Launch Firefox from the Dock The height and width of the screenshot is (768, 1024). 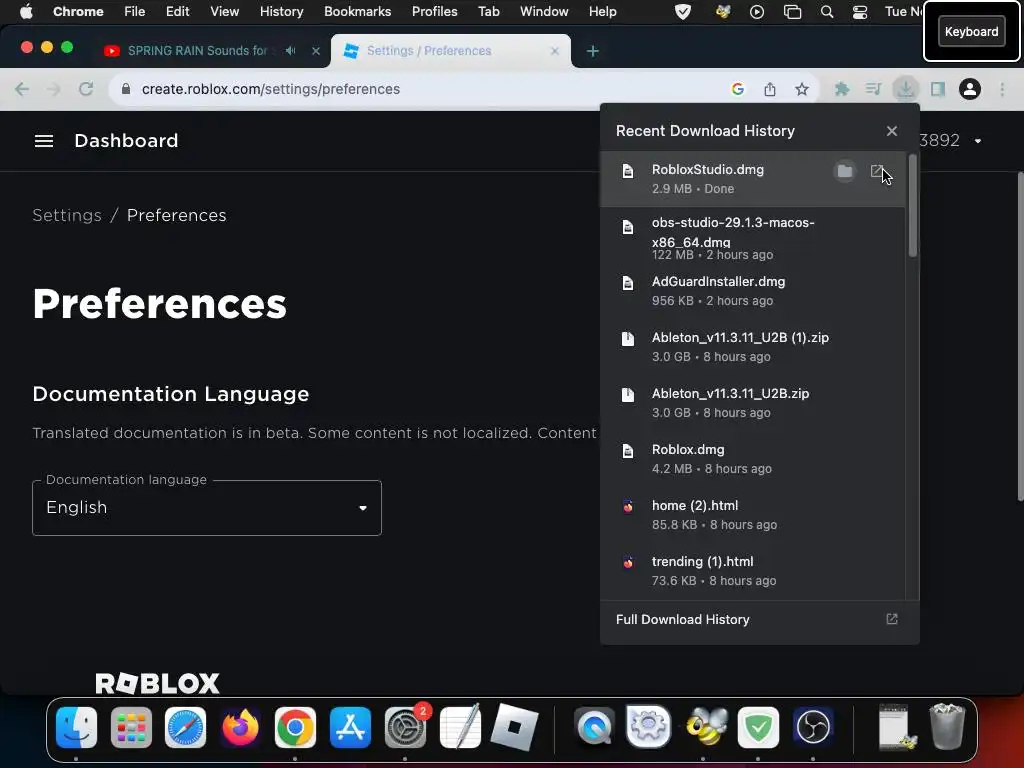click(x=240, y=726)
